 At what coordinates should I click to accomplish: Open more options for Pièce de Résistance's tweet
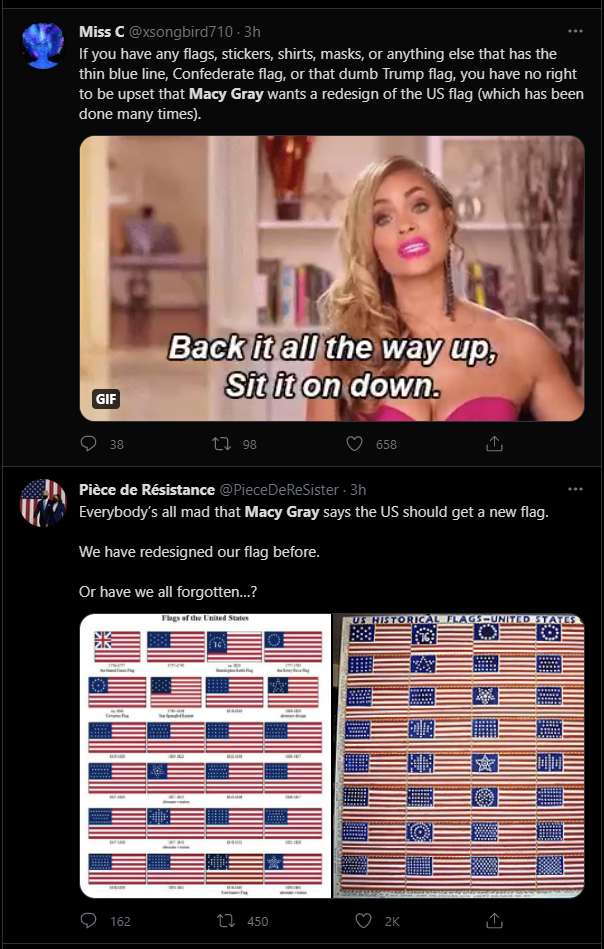coord(575,489)
